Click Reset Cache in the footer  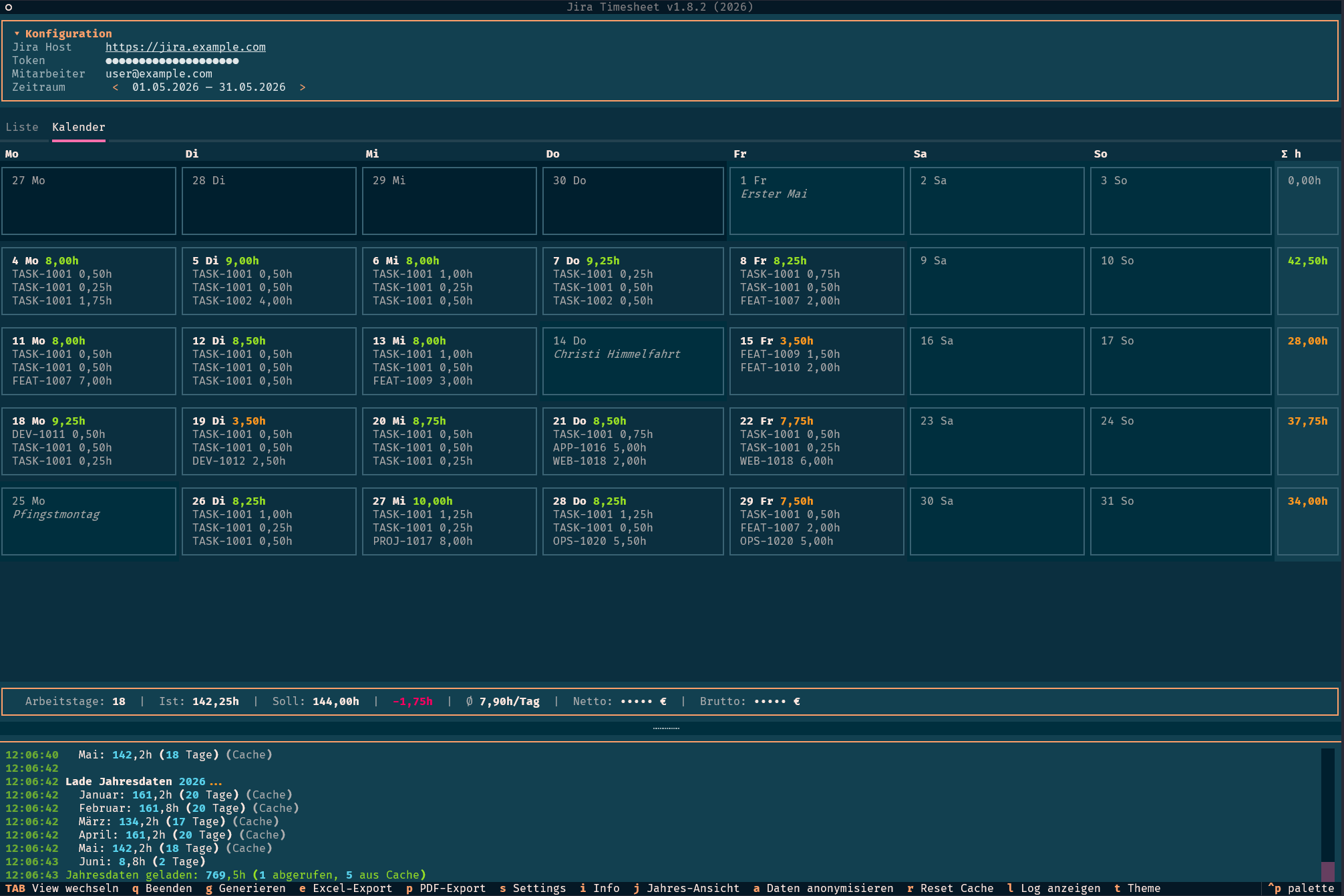(x=950, y=888)
